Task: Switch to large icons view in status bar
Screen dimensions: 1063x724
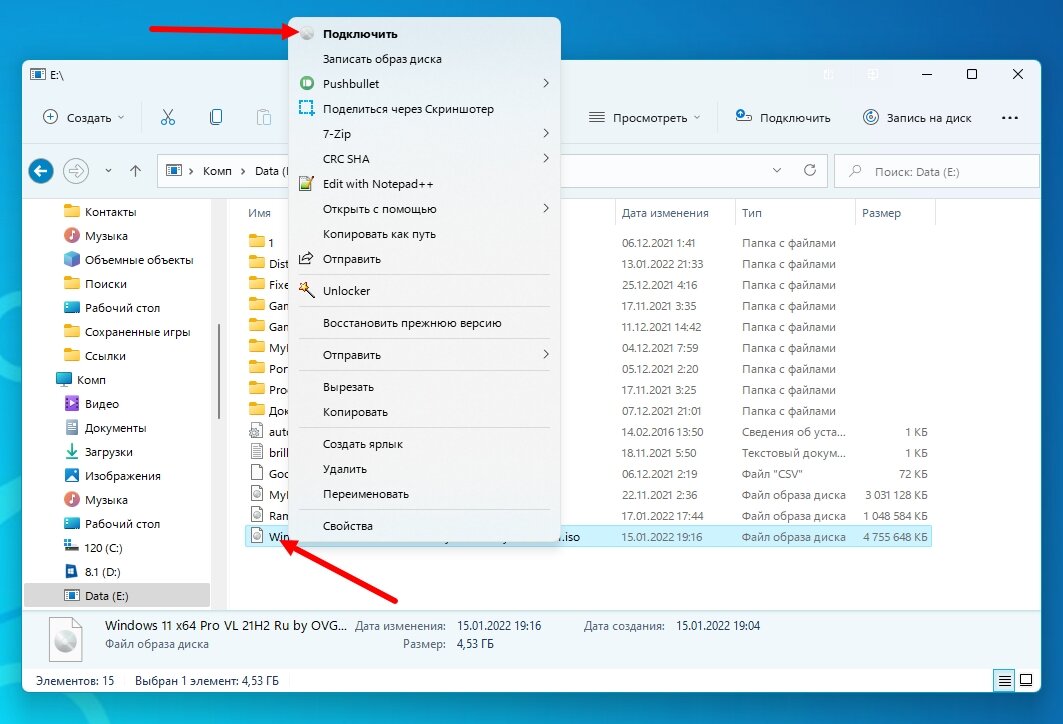Action: [1026, 680]
